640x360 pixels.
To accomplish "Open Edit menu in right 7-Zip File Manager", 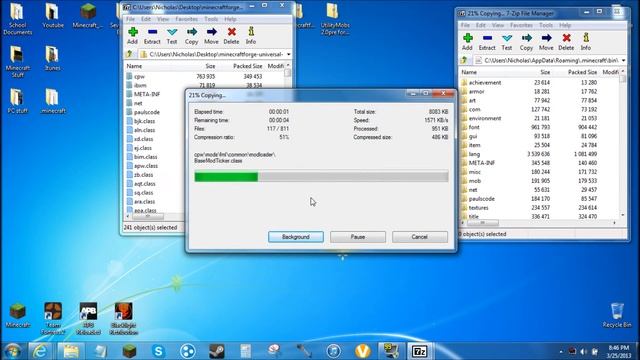I will coord(481,25).
